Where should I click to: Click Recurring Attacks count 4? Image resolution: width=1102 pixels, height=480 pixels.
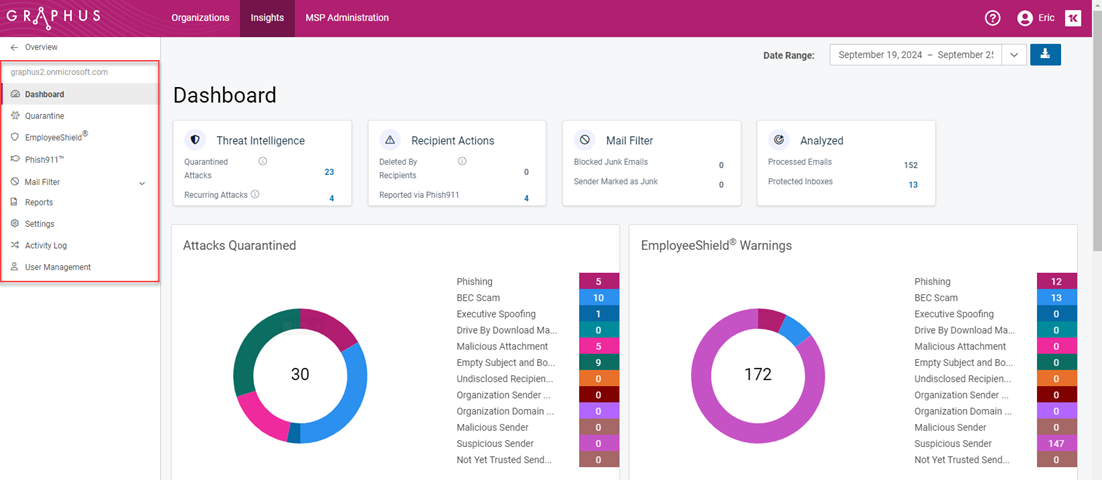point(332,198)
